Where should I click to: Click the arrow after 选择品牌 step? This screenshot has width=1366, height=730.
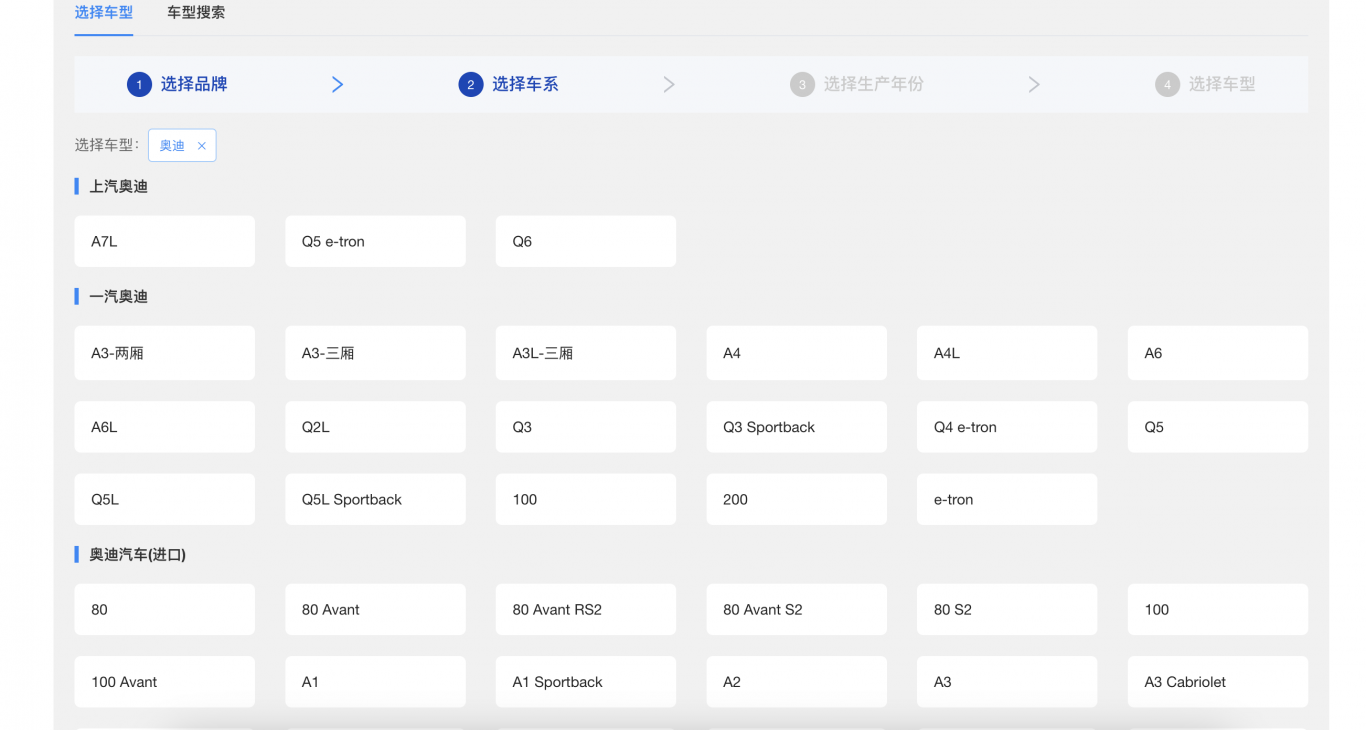(338, 85)
